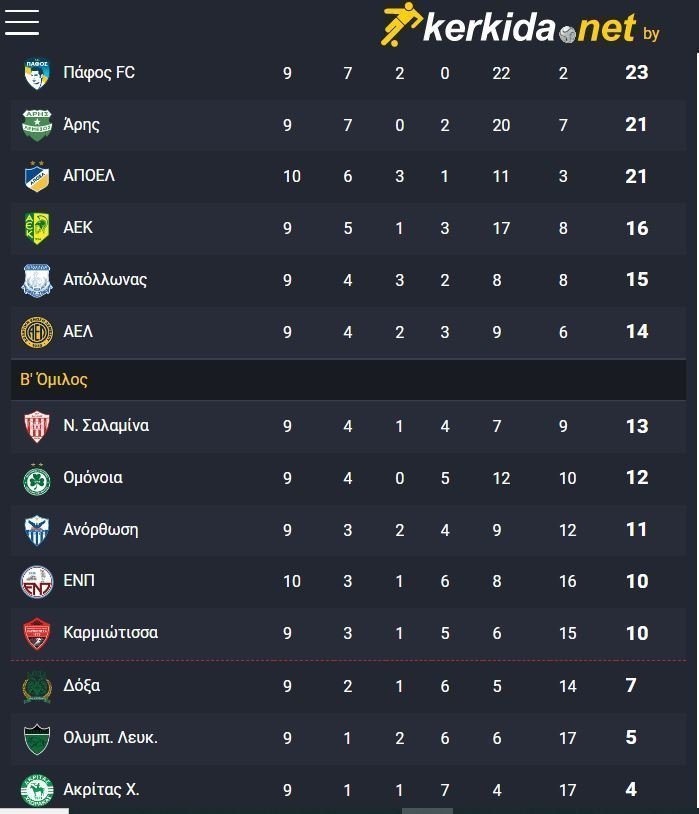Click the ΕΝΠ team crest
Image resolution: width=699 pixels, height=814 pixels.
(x=37, y=581)
